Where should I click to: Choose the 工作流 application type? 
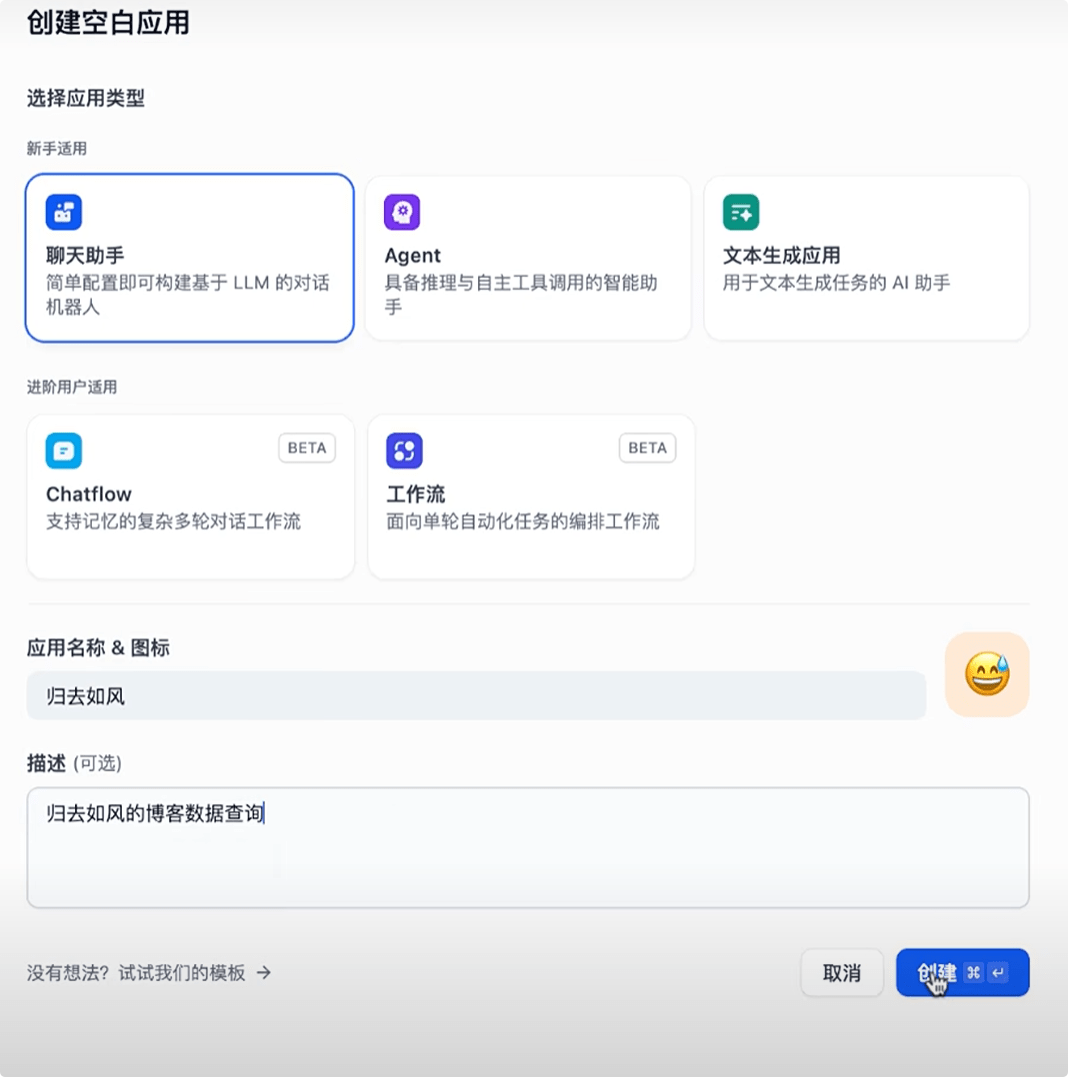528,496
